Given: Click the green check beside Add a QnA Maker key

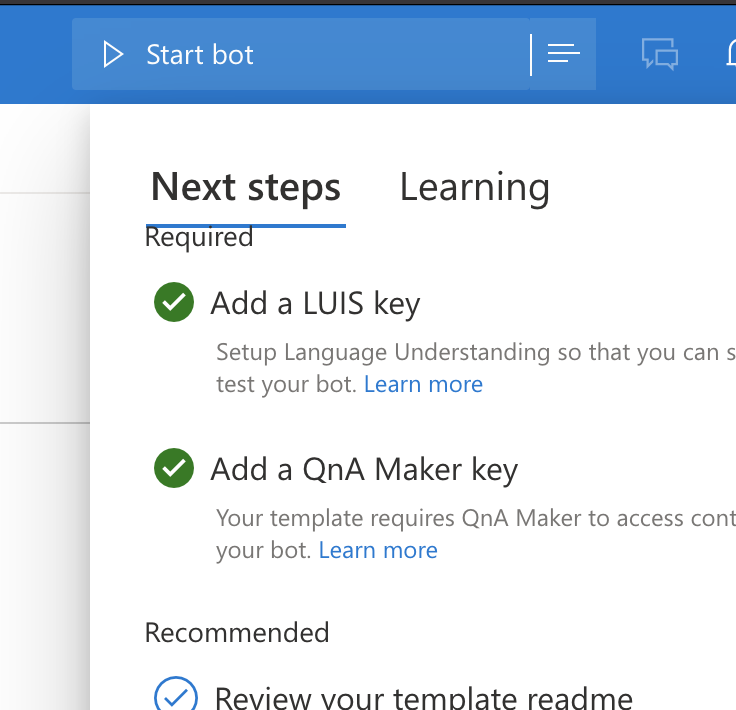Looking at the screenshot, I should coord(174,468).
